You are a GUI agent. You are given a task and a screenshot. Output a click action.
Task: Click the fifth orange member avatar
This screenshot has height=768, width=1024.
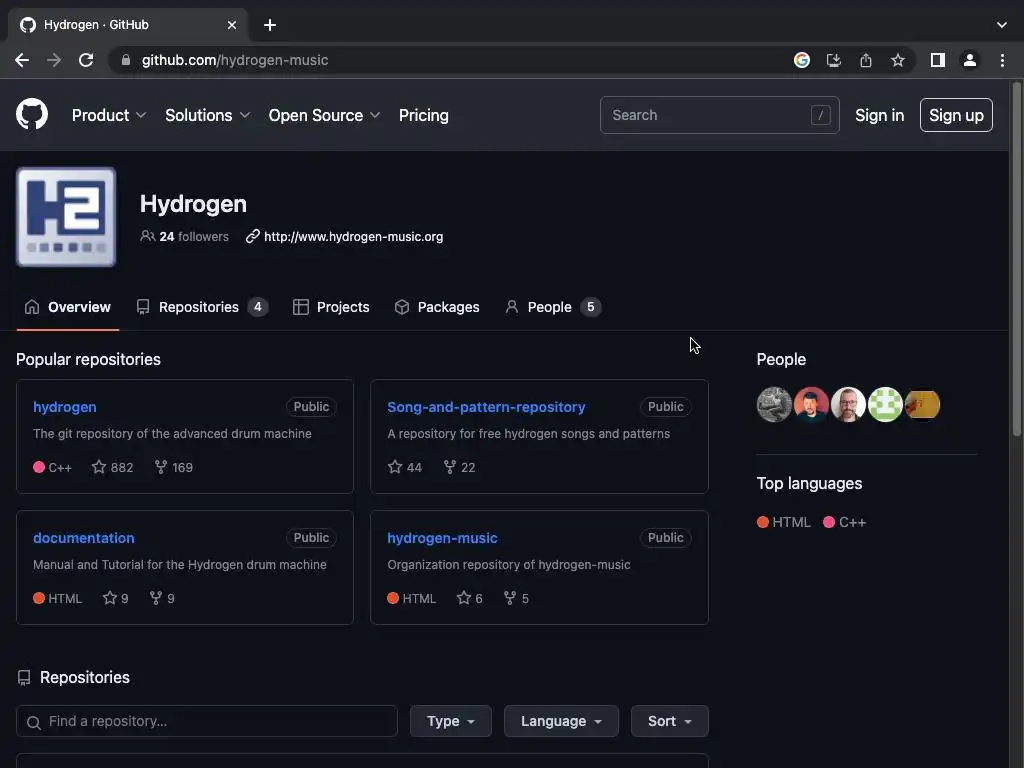pos(923,404)
